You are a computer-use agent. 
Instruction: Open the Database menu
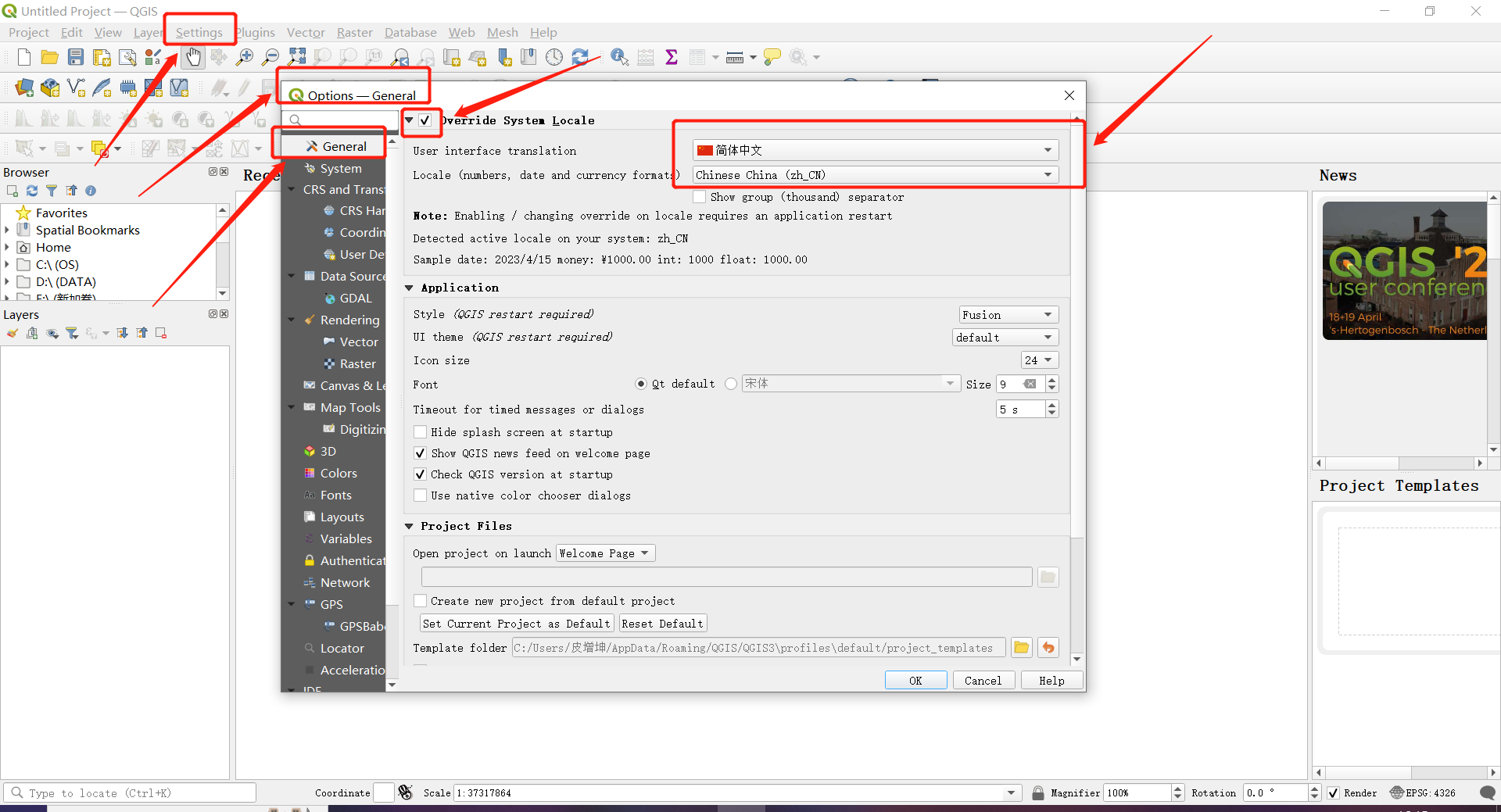(x=410, y=32)
